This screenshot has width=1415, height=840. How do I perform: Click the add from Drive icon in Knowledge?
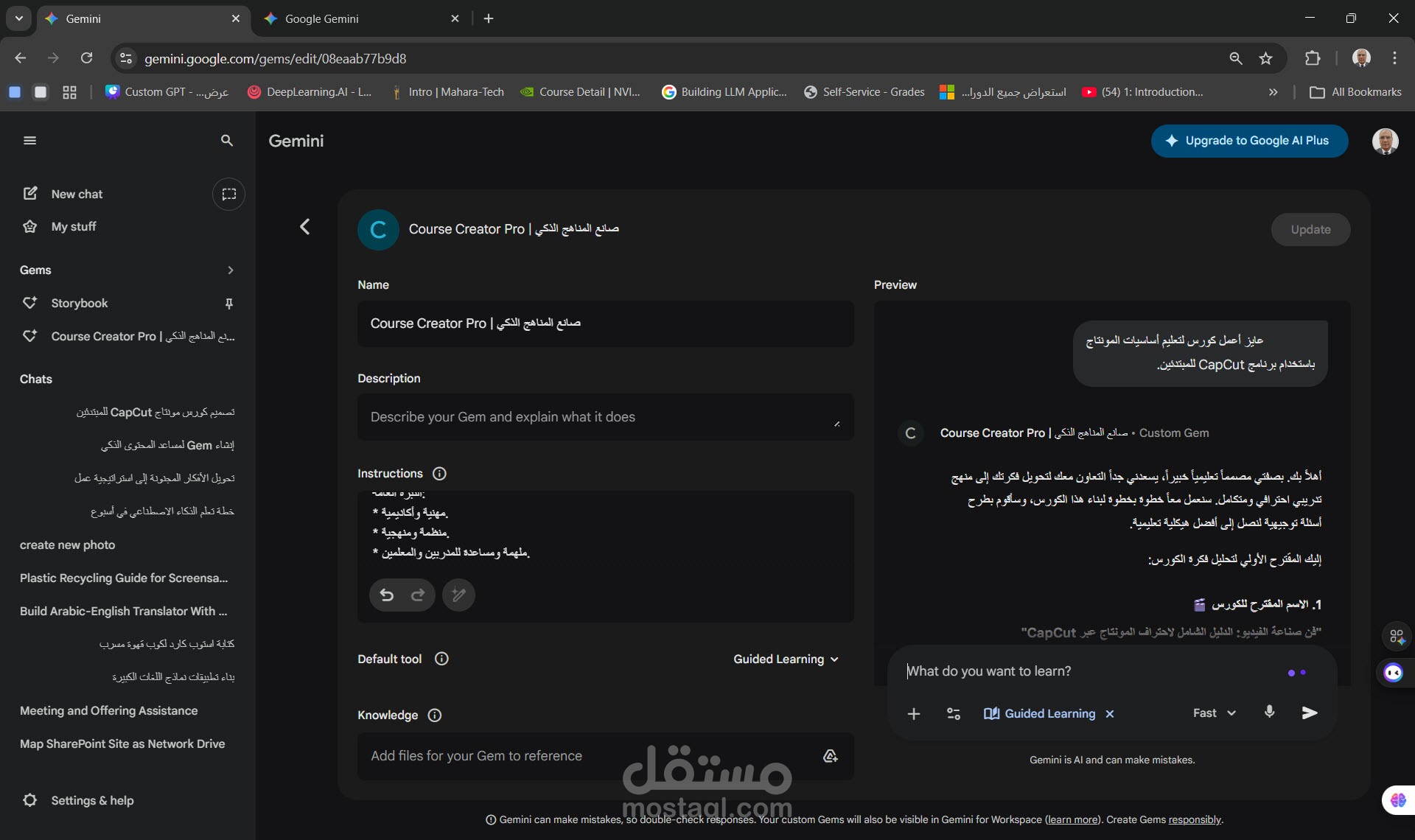[x=831, y=756]
